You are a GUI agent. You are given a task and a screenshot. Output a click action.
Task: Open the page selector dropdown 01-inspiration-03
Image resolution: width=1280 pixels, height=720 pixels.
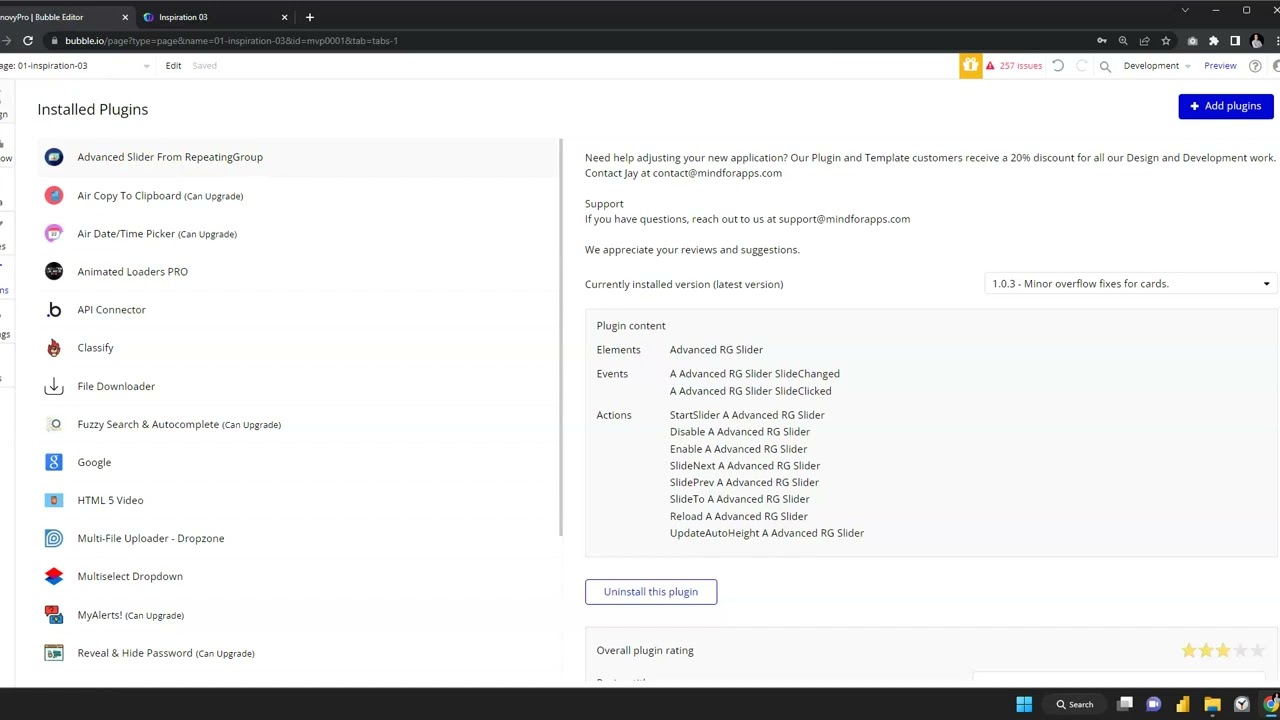click(x=75, y=66)
